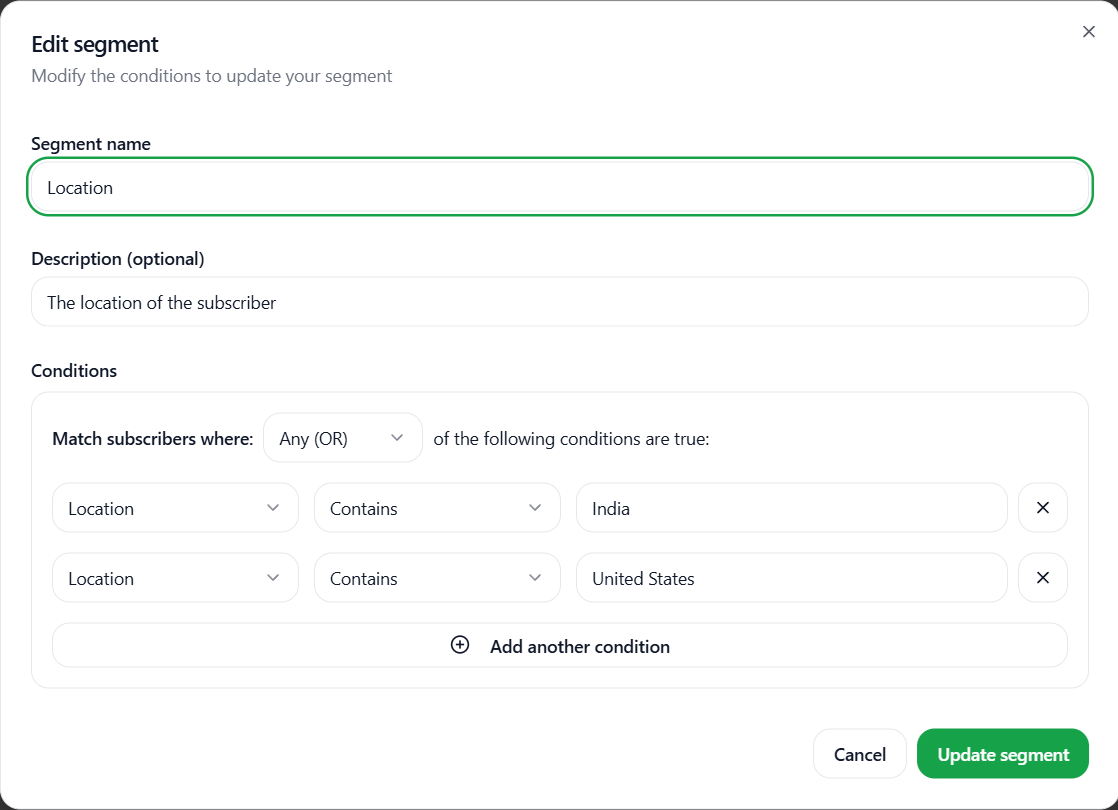The image size is (1118, 810).
Task: Click the dialog close X icon
Action: [1088, 31]
